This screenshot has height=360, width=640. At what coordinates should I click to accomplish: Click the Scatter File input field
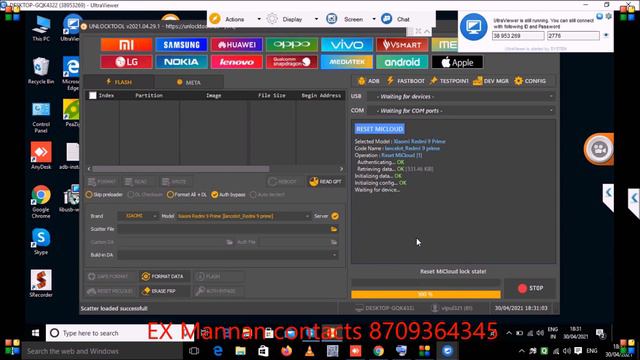click(224, 229)
